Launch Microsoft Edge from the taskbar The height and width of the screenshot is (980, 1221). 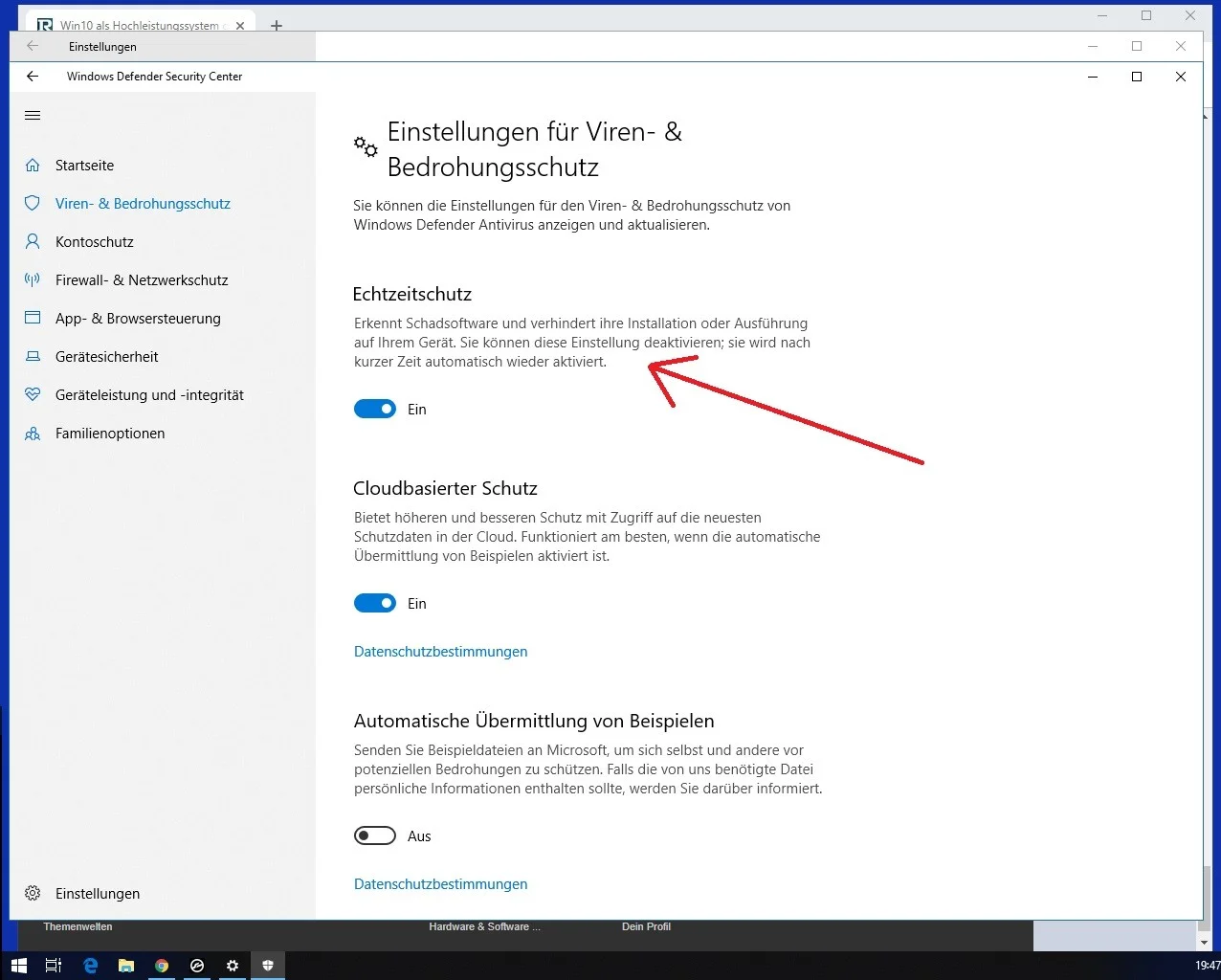[90, 966]
